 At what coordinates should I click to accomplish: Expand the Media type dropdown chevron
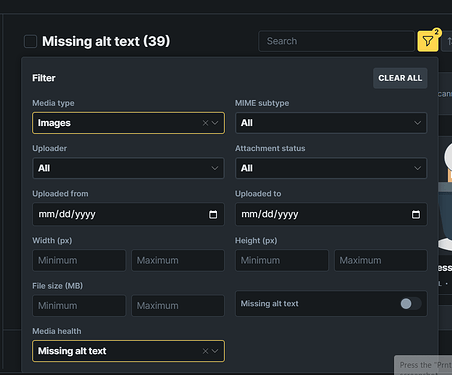[215, 123]
